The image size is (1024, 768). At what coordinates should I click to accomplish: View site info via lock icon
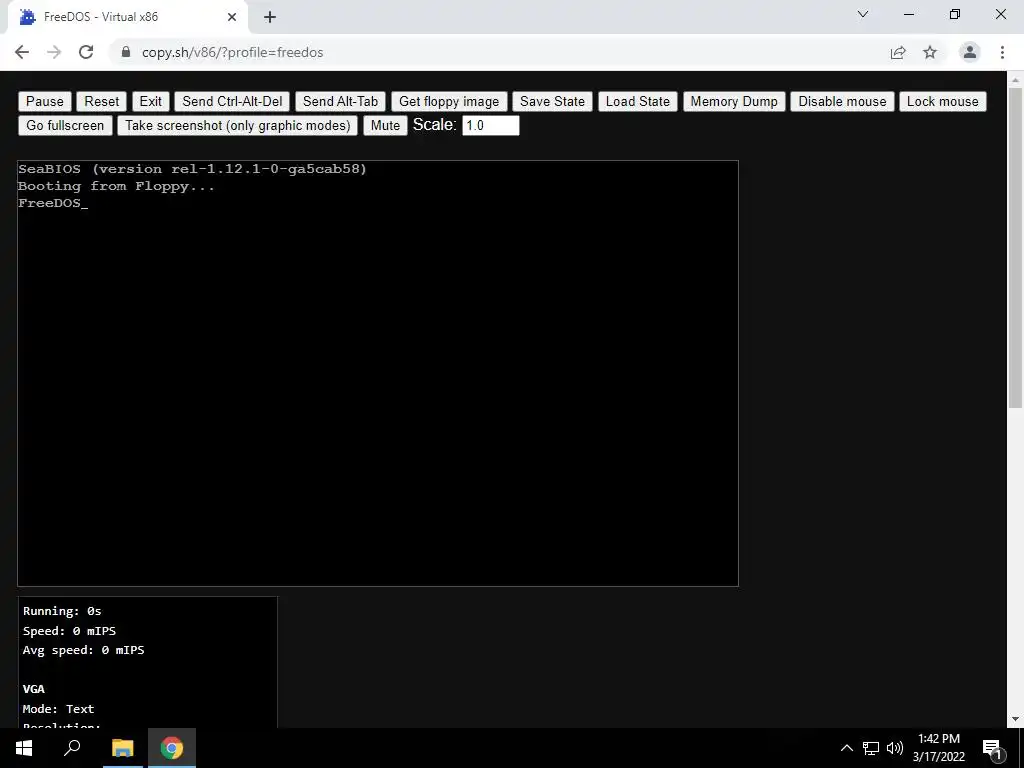pos(126,52)
